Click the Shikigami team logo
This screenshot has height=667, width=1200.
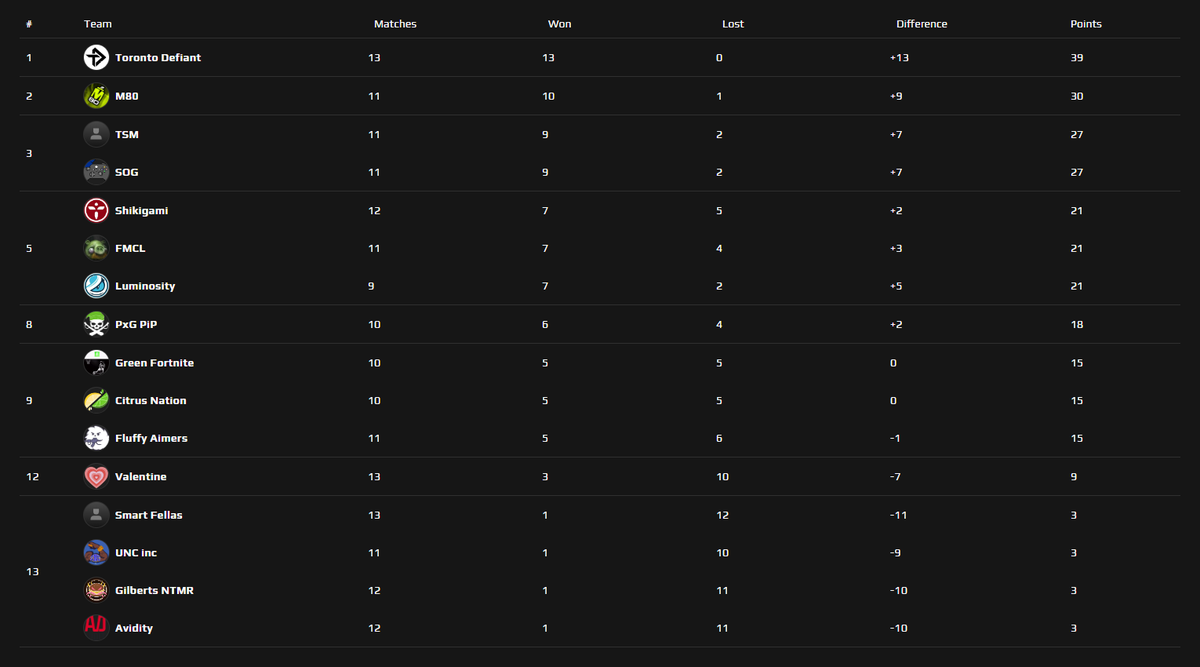[x=96, y=210]
